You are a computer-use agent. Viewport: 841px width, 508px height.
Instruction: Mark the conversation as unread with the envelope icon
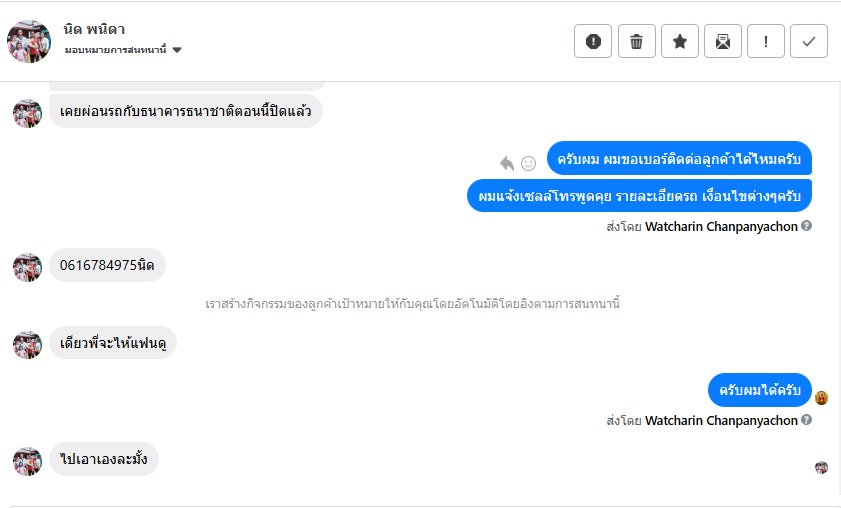click(723, 41)
